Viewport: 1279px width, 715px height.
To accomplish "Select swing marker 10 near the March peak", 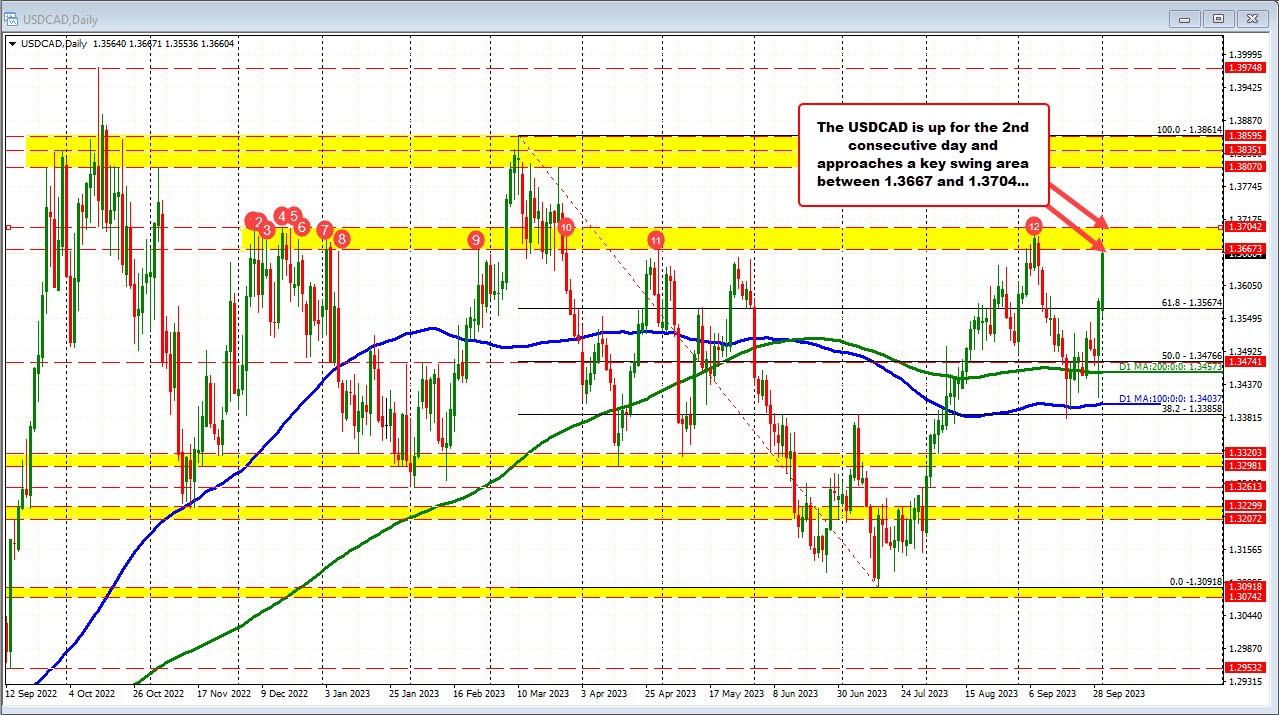I will [566, 228].
